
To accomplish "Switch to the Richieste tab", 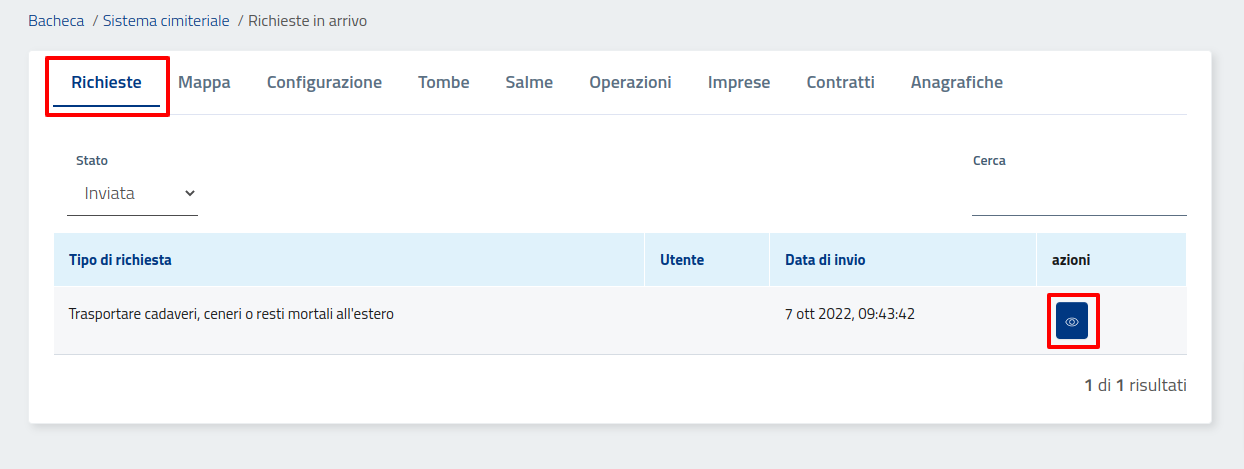I will click(x=106, y=83).
